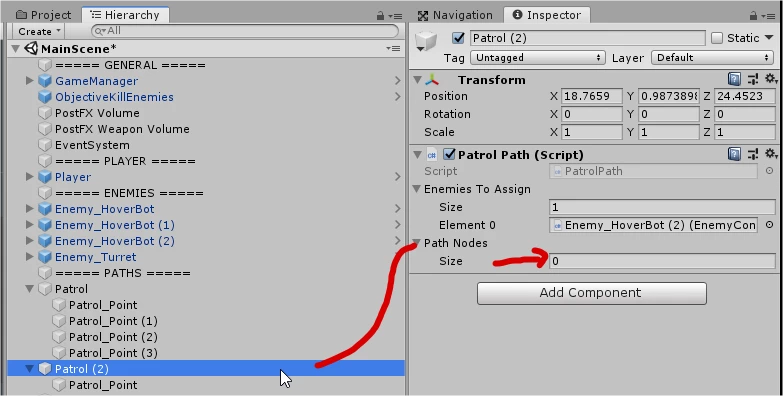Open the Tag dropdown showing Untagged

point(537,57)
